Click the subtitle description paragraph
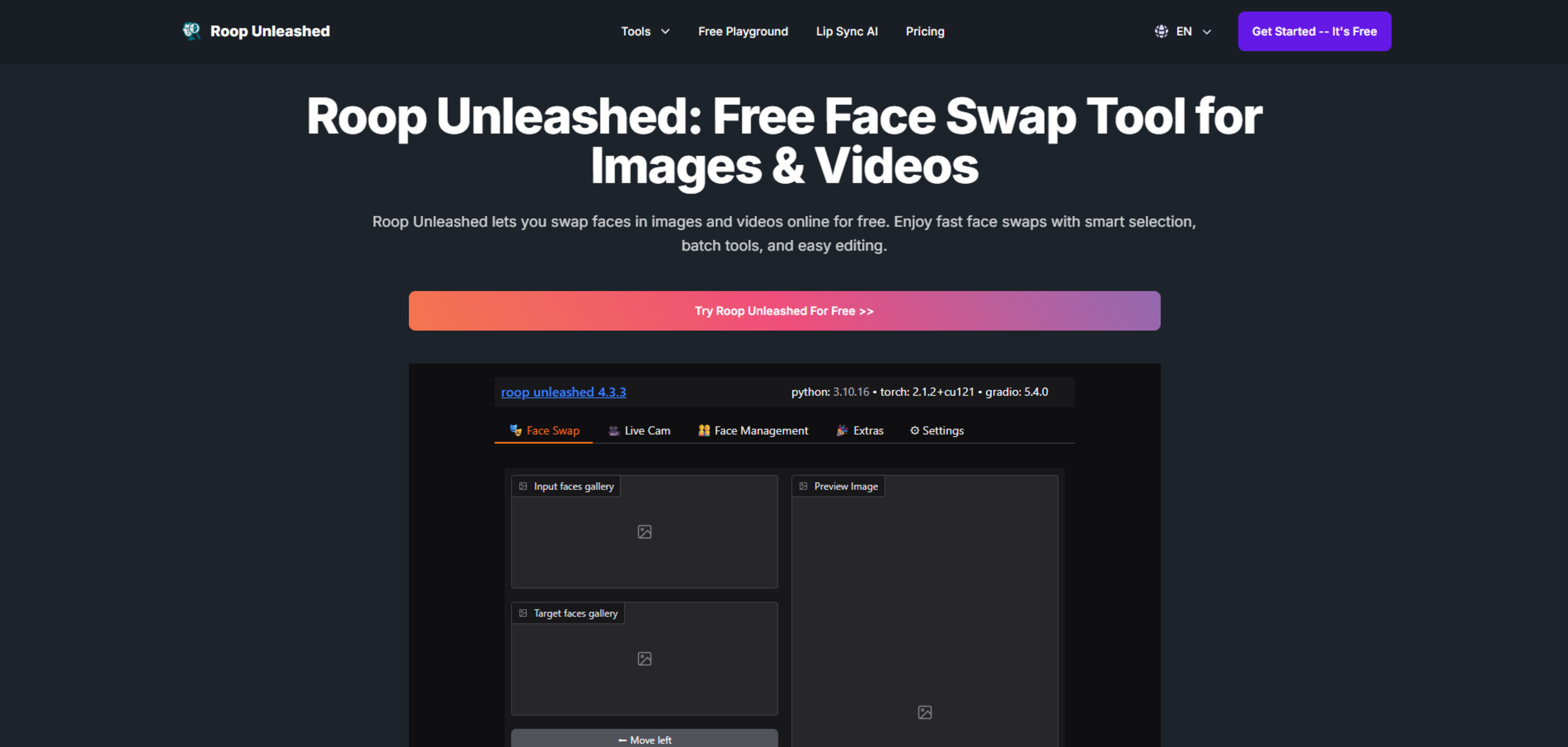 784,233
